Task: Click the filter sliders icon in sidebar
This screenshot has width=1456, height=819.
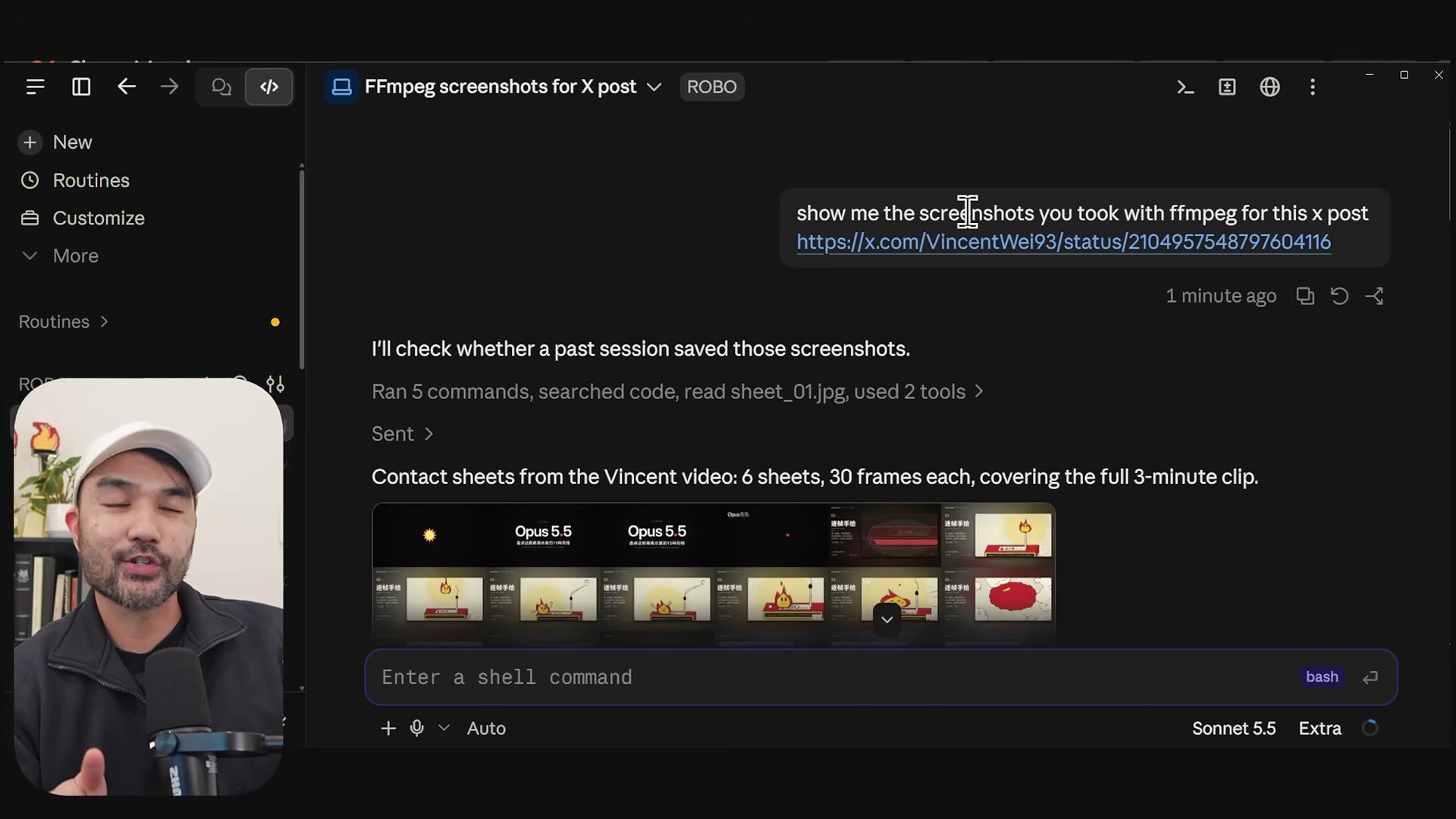Action: pyautogui.click(x=275, y=384)
